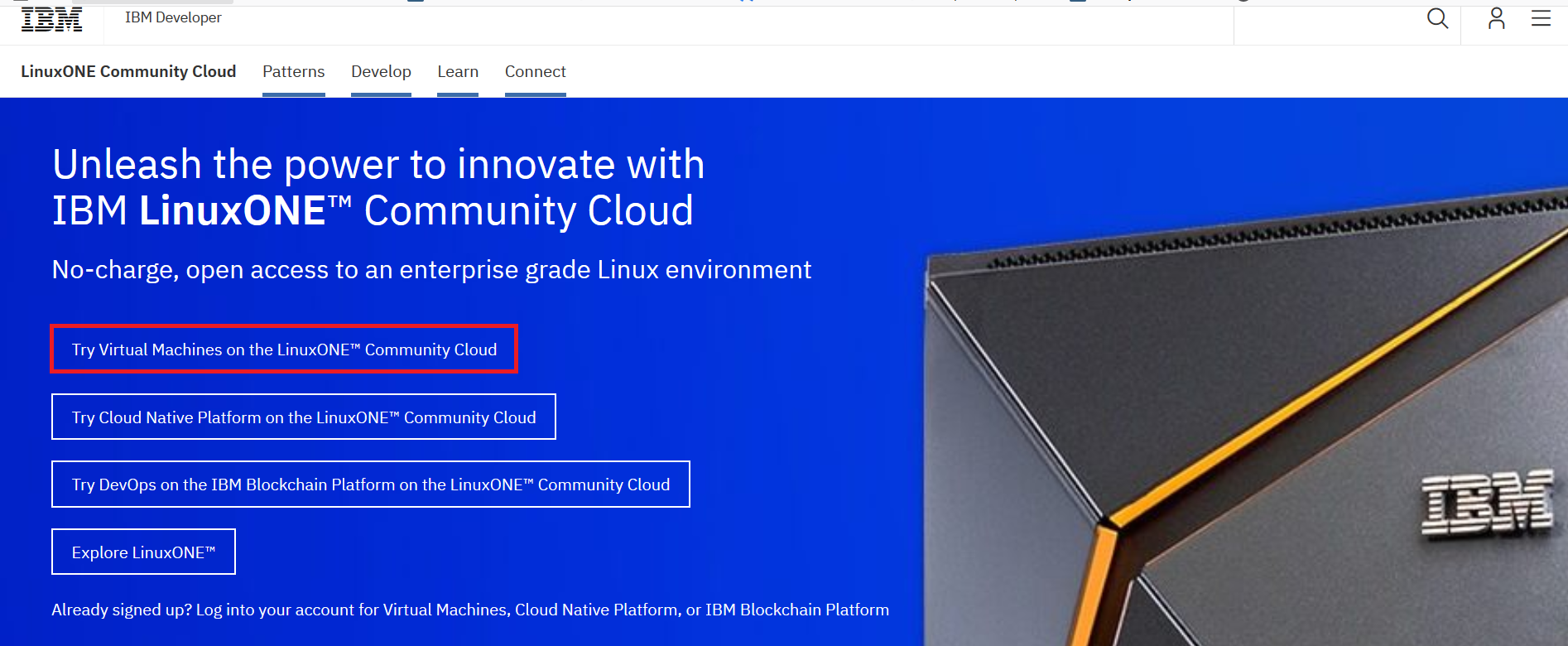
Task: Log into Cloud Native Platform account link
Action: [x=596, y=610]
